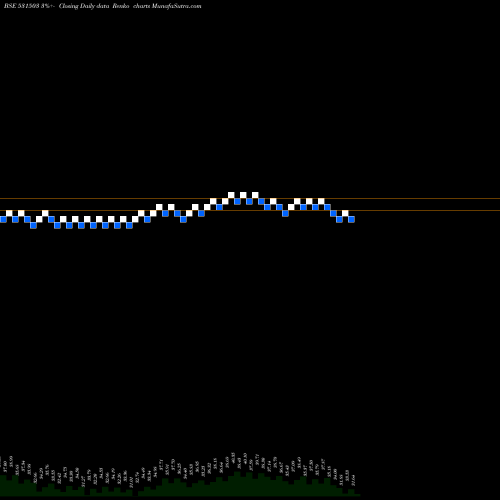The height and width of the screenshot is (500, 500).
Task: Click the "BSE 531593" symbol text in header
Action: coord(22,6)
